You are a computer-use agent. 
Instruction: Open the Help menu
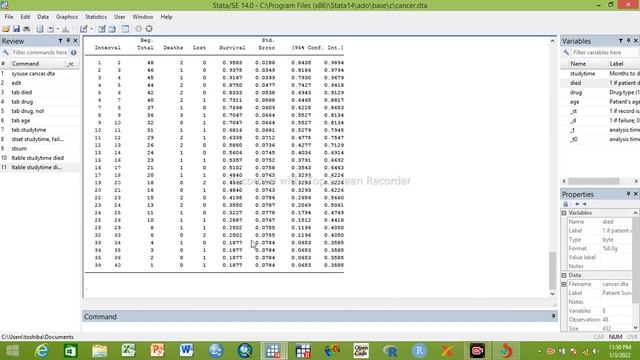166,17
